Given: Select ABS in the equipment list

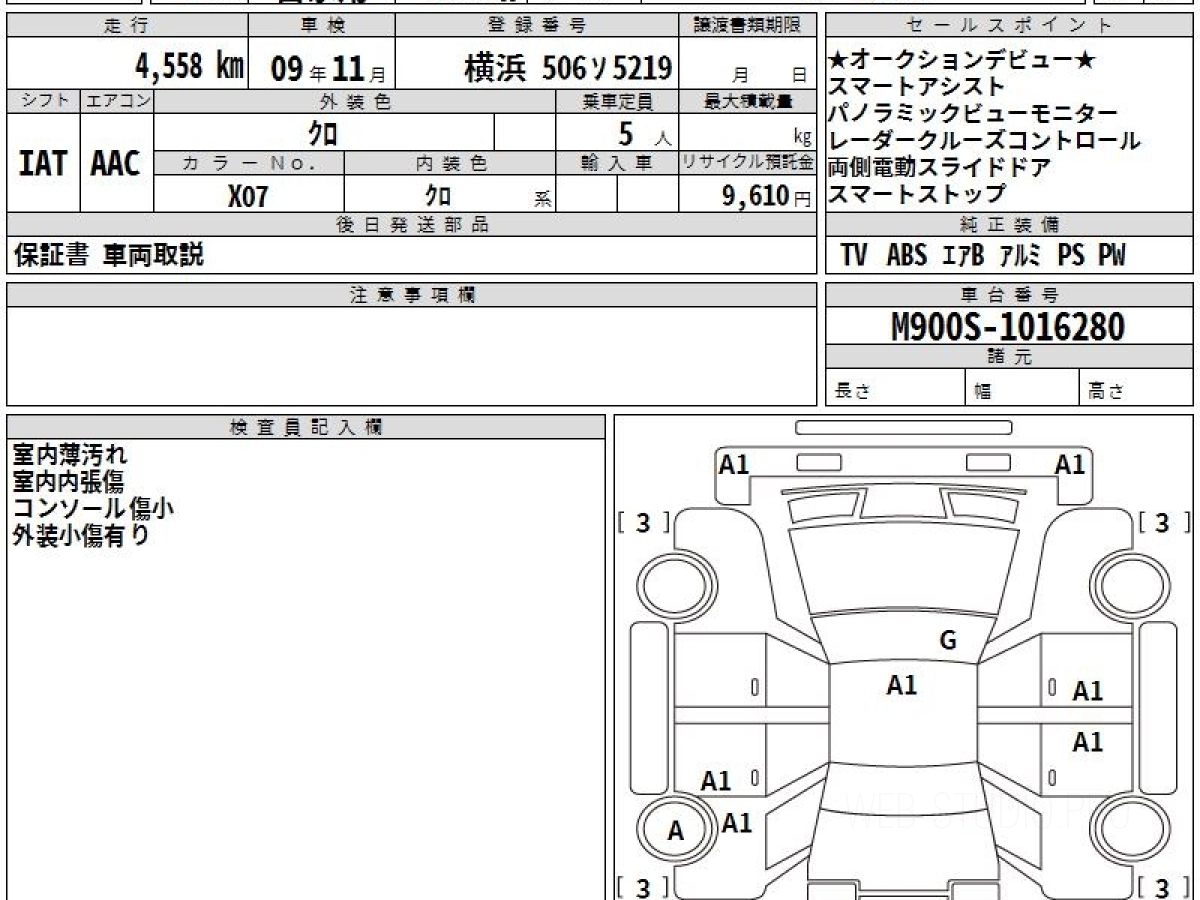Looking at the screenshot, I should click(907, 255).
